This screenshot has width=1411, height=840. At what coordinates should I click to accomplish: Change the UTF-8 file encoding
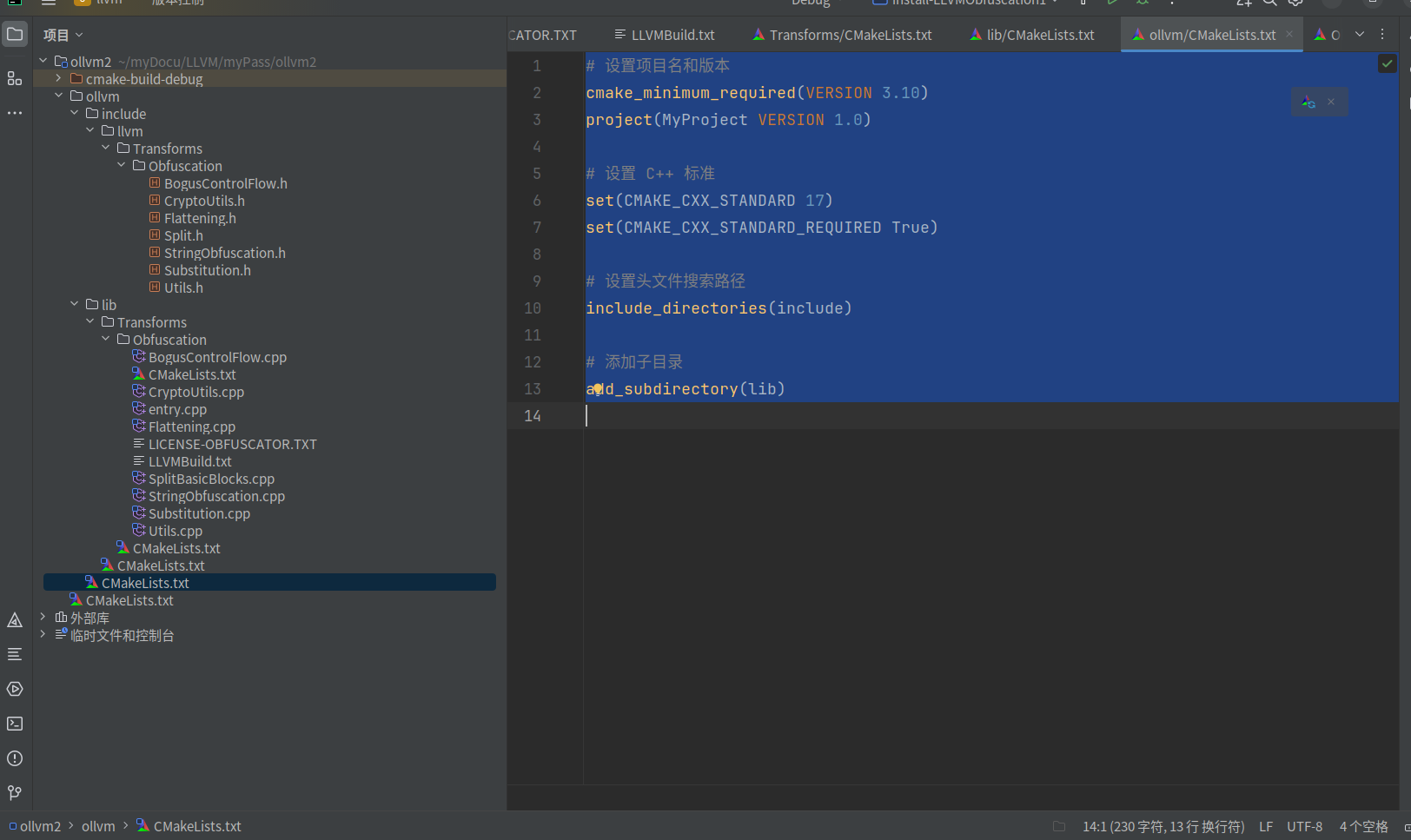(x=1305, y=826)
